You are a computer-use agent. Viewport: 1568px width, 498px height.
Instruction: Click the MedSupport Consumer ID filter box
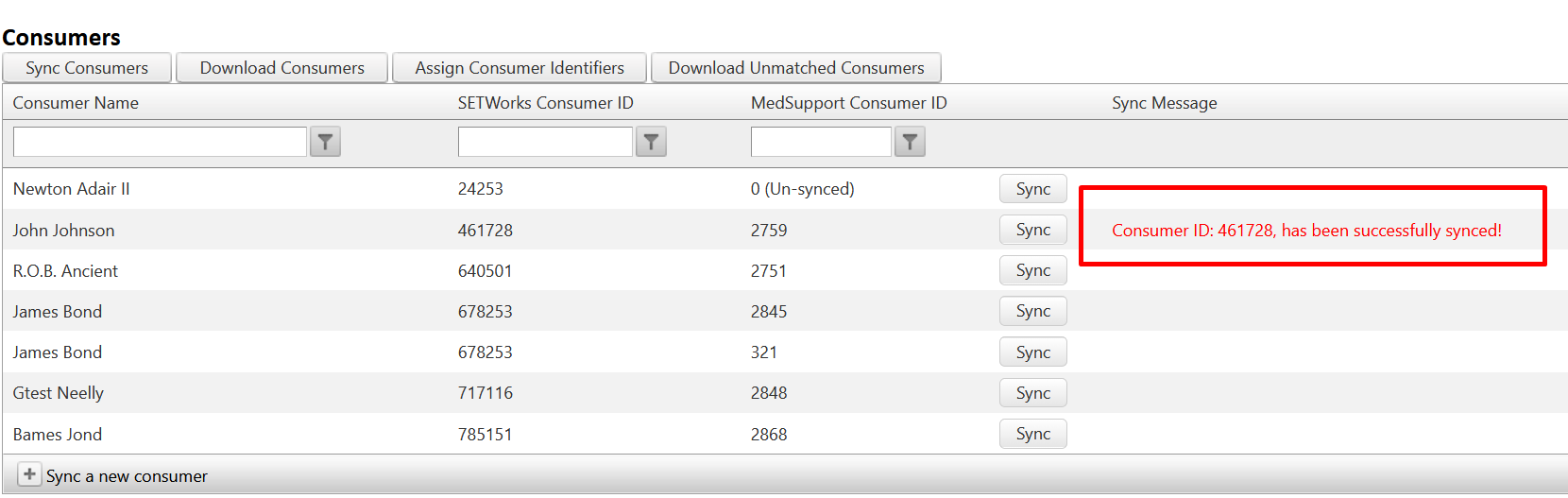(821, 142)
